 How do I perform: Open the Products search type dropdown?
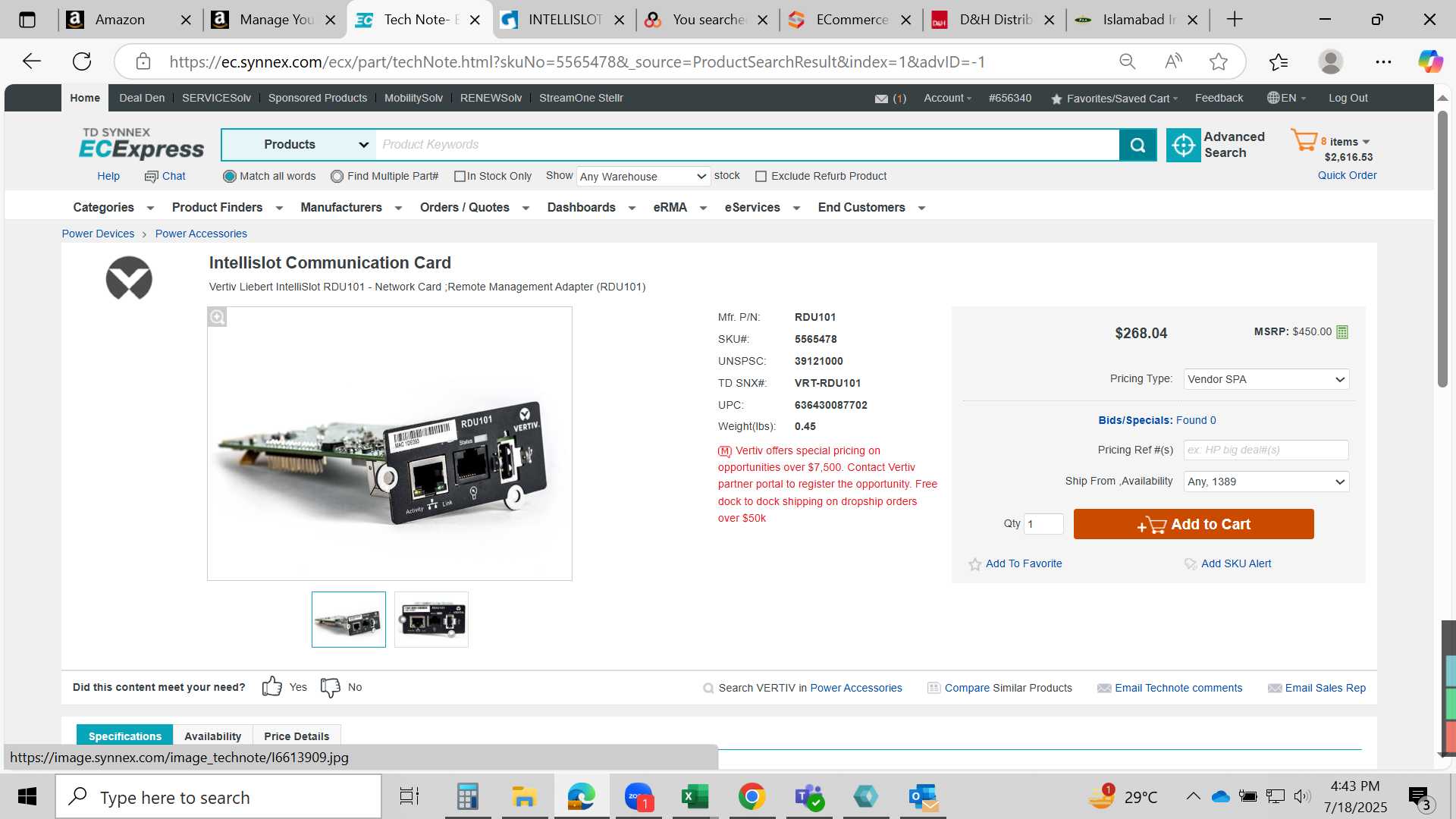pyautogui.click(x=299, y=145)
